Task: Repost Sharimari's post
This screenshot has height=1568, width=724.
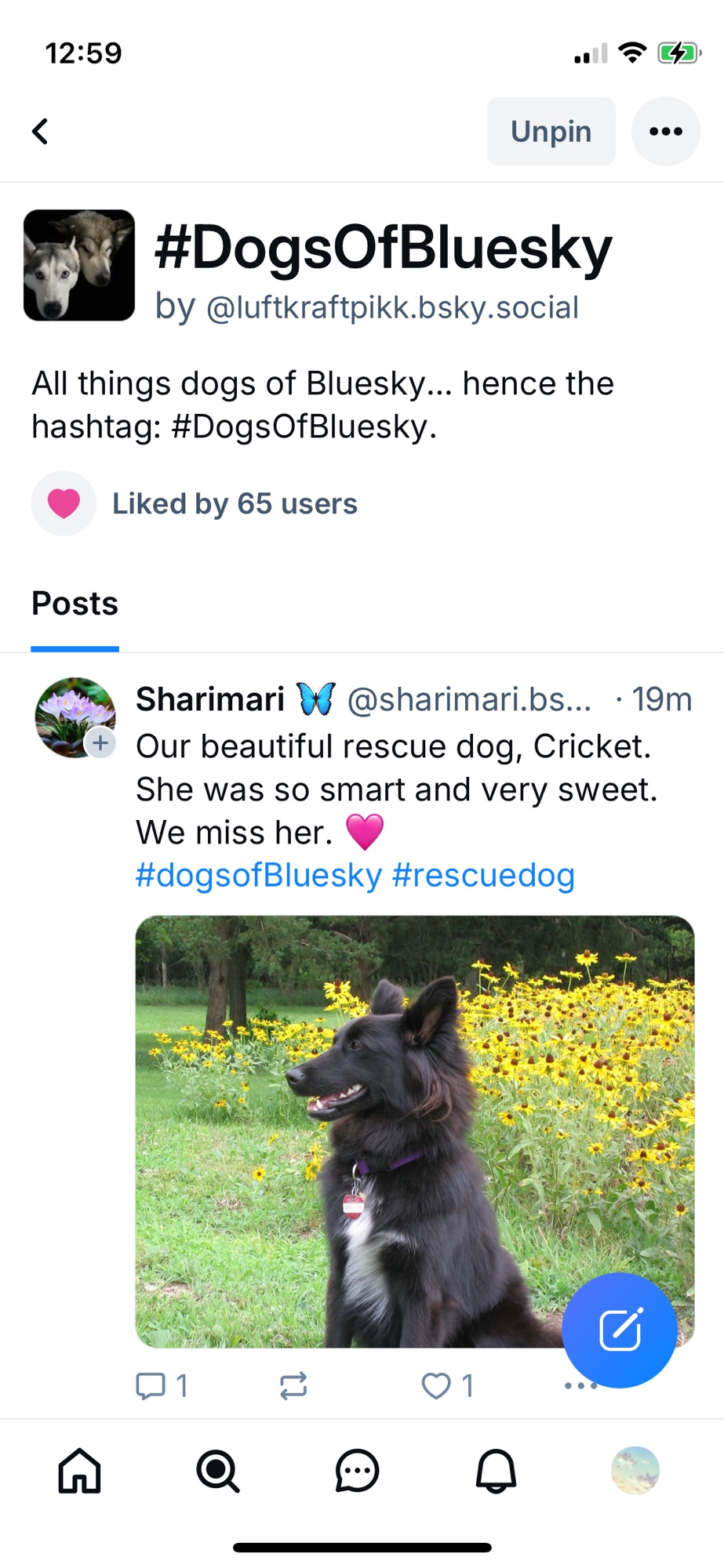Action: pos(293,1386)
